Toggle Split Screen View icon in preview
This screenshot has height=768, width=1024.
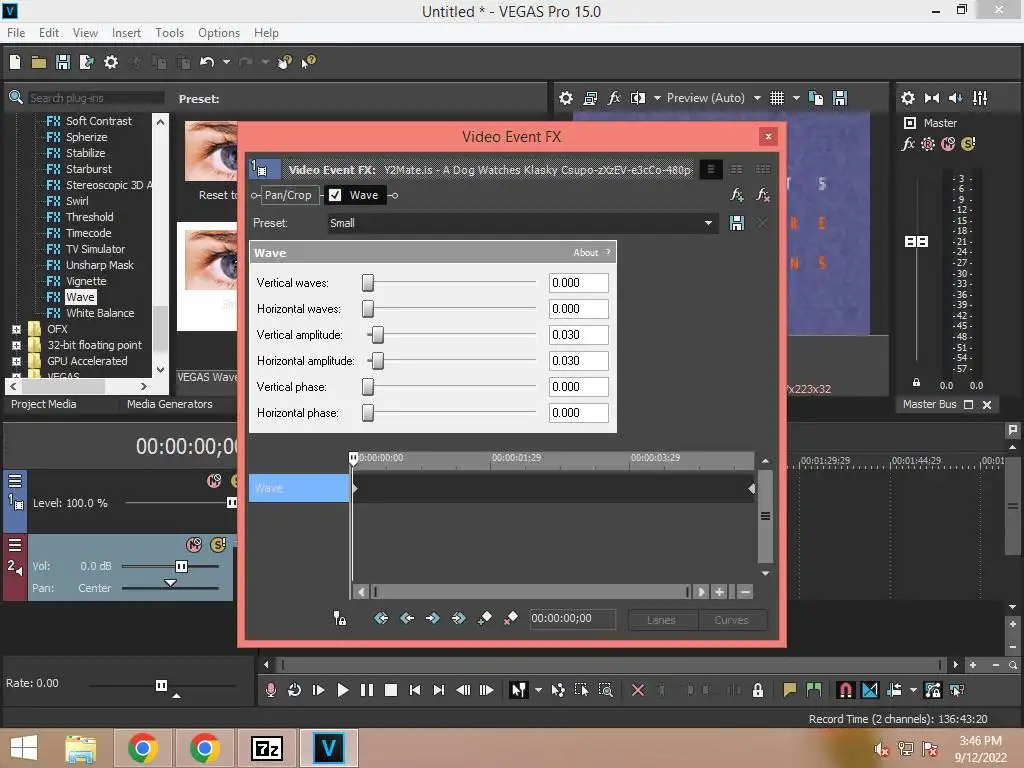637,98
